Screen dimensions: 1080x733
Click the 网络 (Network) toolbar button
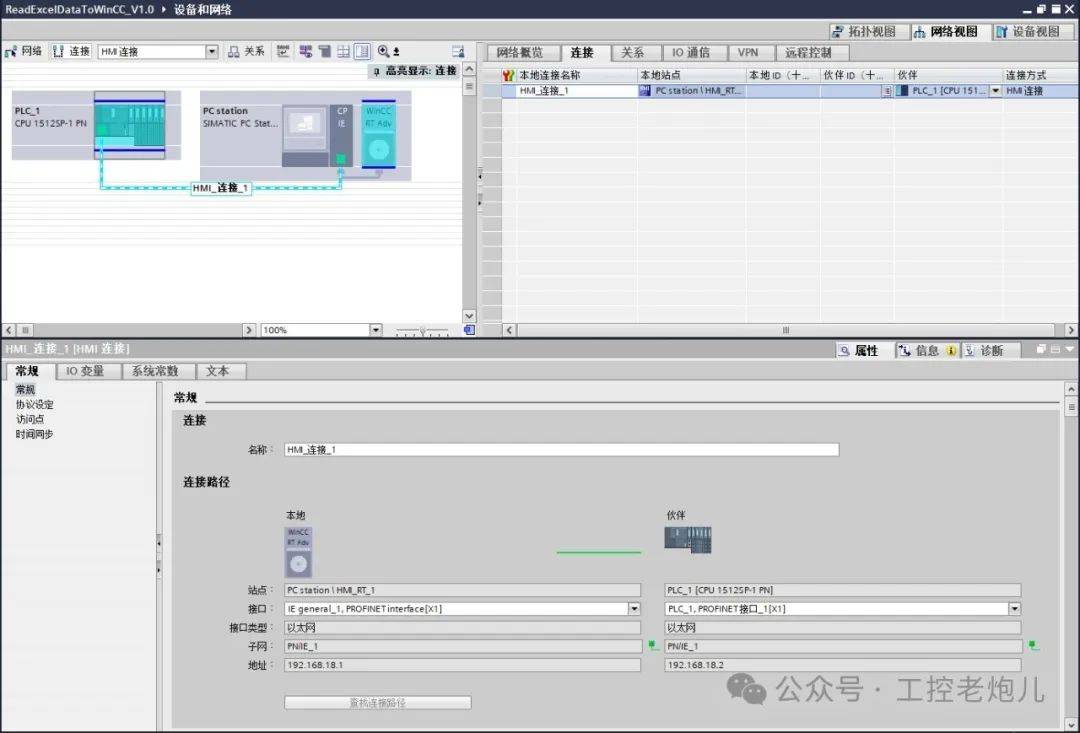[x=23, y=52]
